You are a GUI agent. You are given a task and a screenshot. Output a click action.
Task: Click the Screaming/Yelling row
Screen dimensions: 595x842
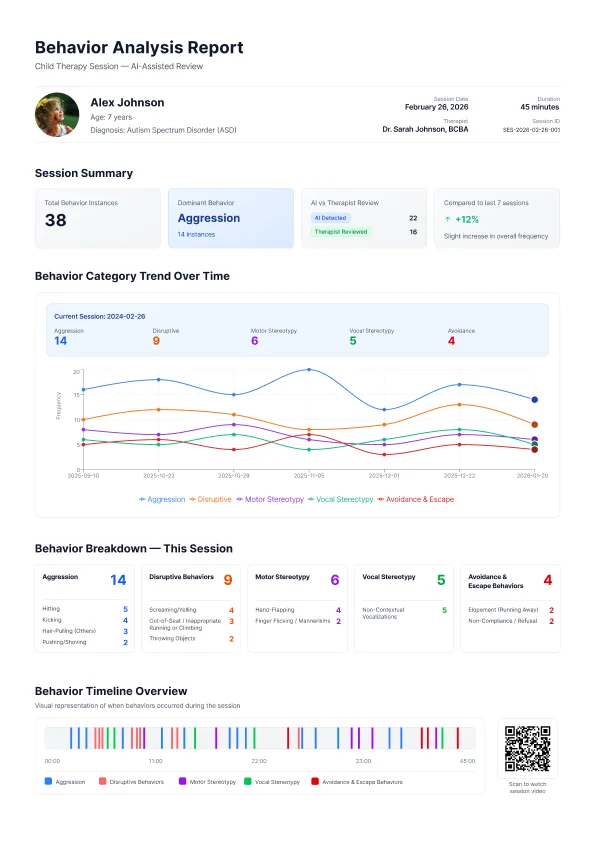pos(192,610)
